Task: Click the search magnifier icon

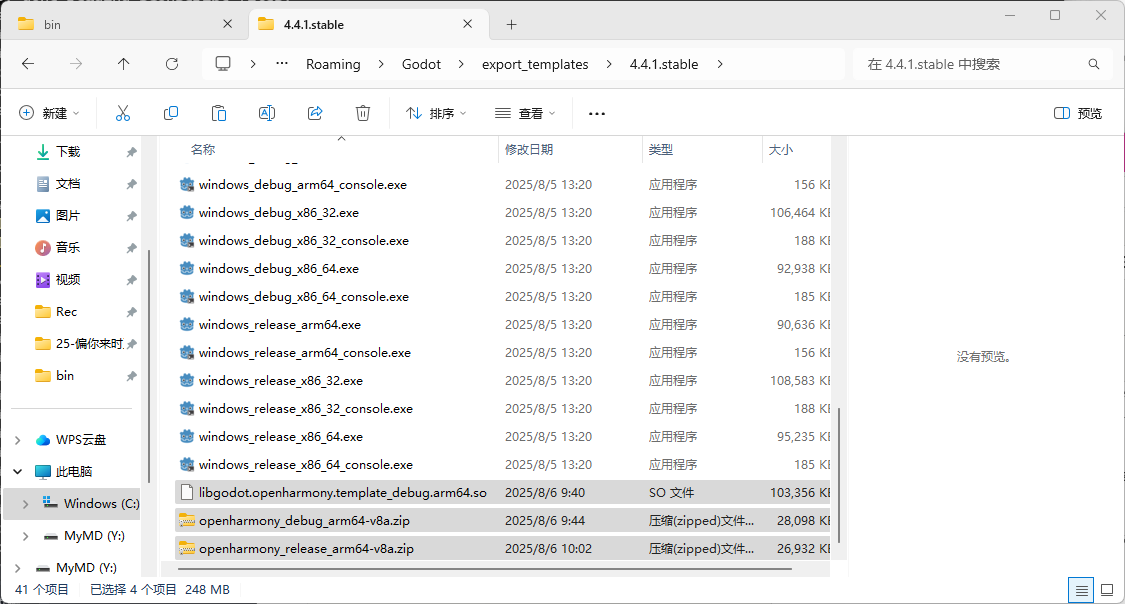Action: pyautogui.click(x=1093, y=64)
